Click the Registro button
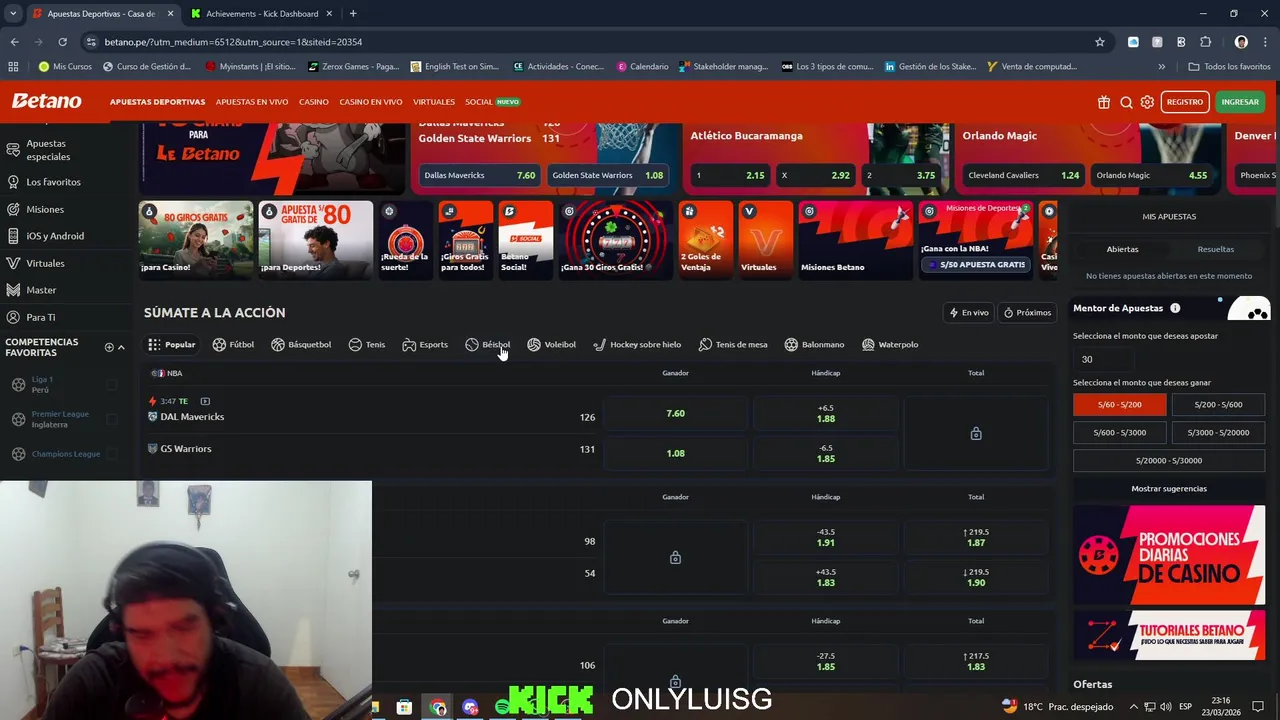 [x=1185, y=102]
